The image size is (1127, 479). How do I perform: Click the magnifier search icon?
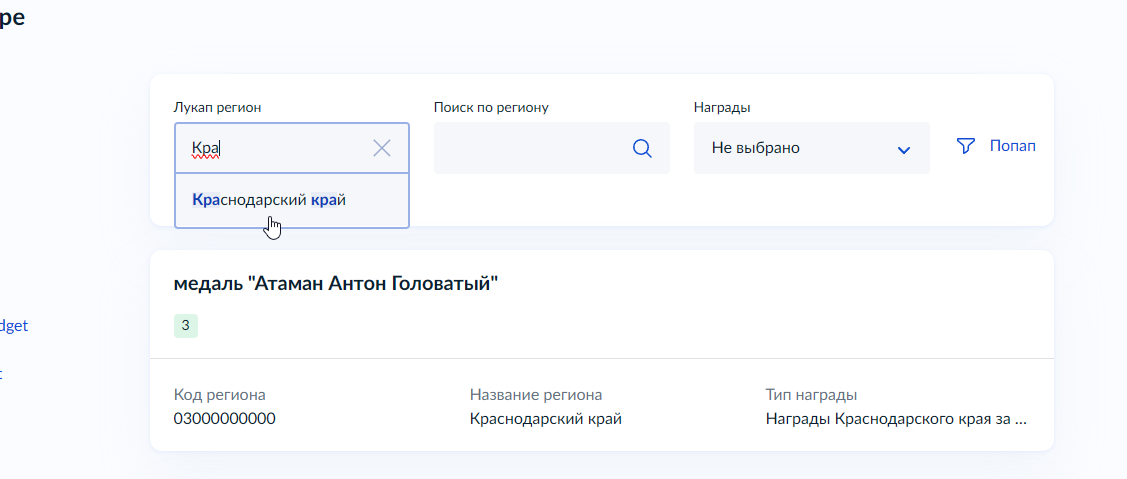pos(642,148)
